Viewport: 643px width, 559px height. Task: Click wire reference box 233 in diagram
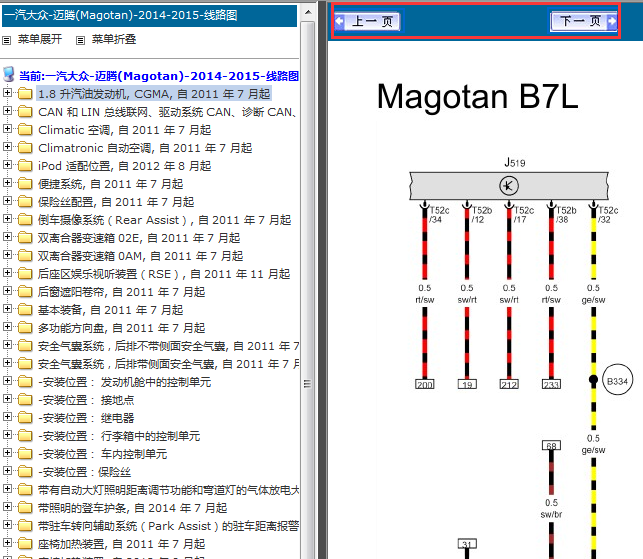[x=551, y=384]
